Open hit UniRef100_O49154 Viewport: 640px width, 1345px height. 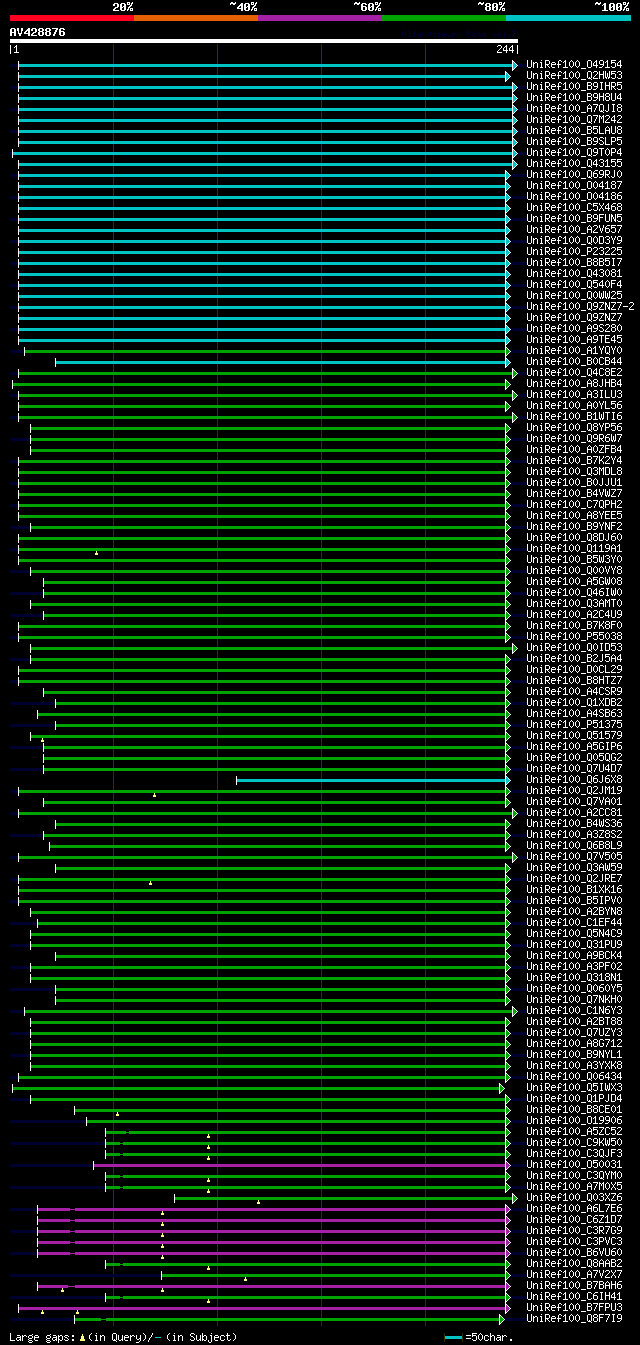click(x=574, y=65)
